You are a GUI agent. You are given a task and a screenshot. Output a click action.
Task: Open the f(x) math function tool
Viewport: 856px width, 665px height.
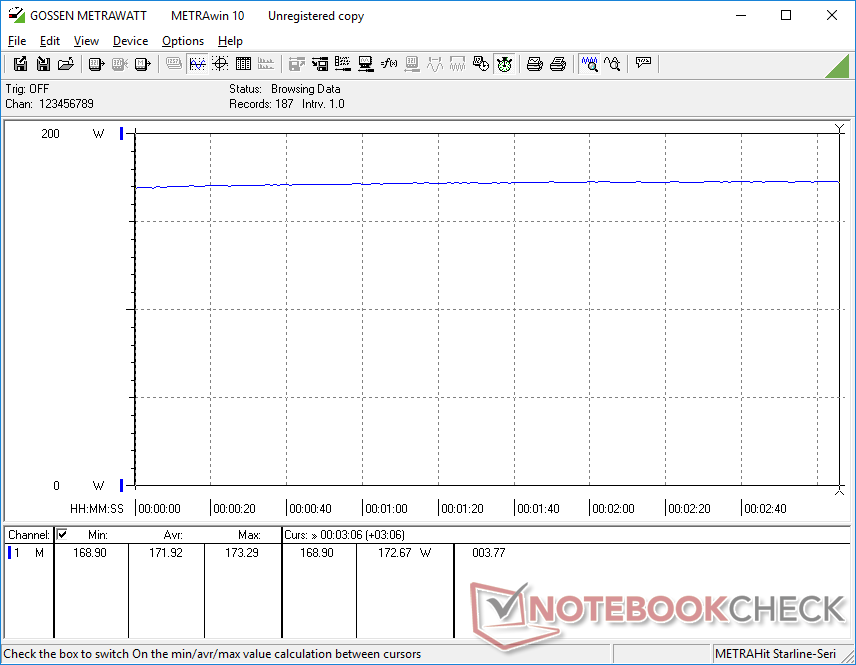[x=389, y=64]
